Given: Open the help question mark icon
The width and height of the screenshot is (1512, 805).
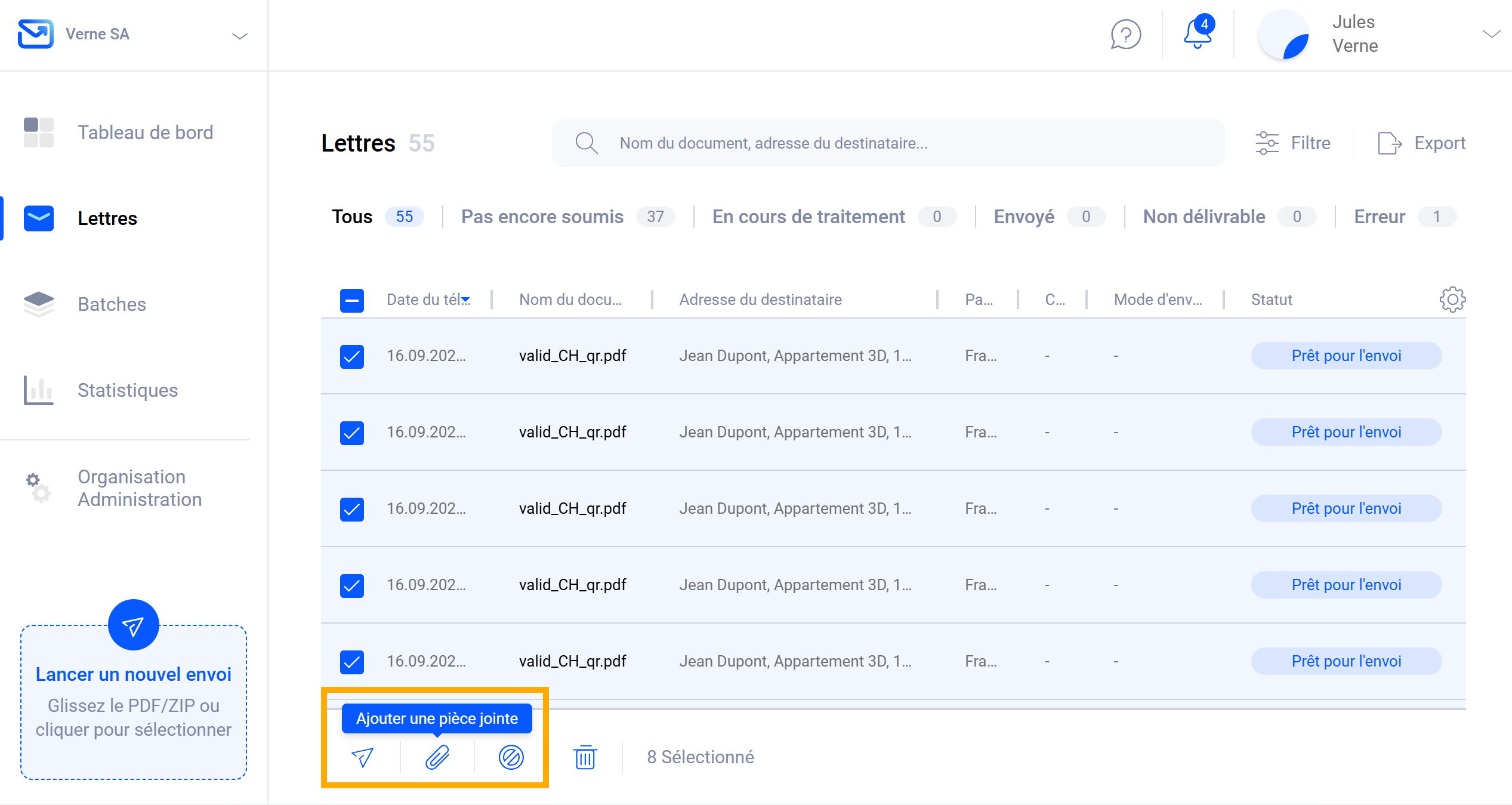Looking at the screenshot, I should (x=1125, y=35).
